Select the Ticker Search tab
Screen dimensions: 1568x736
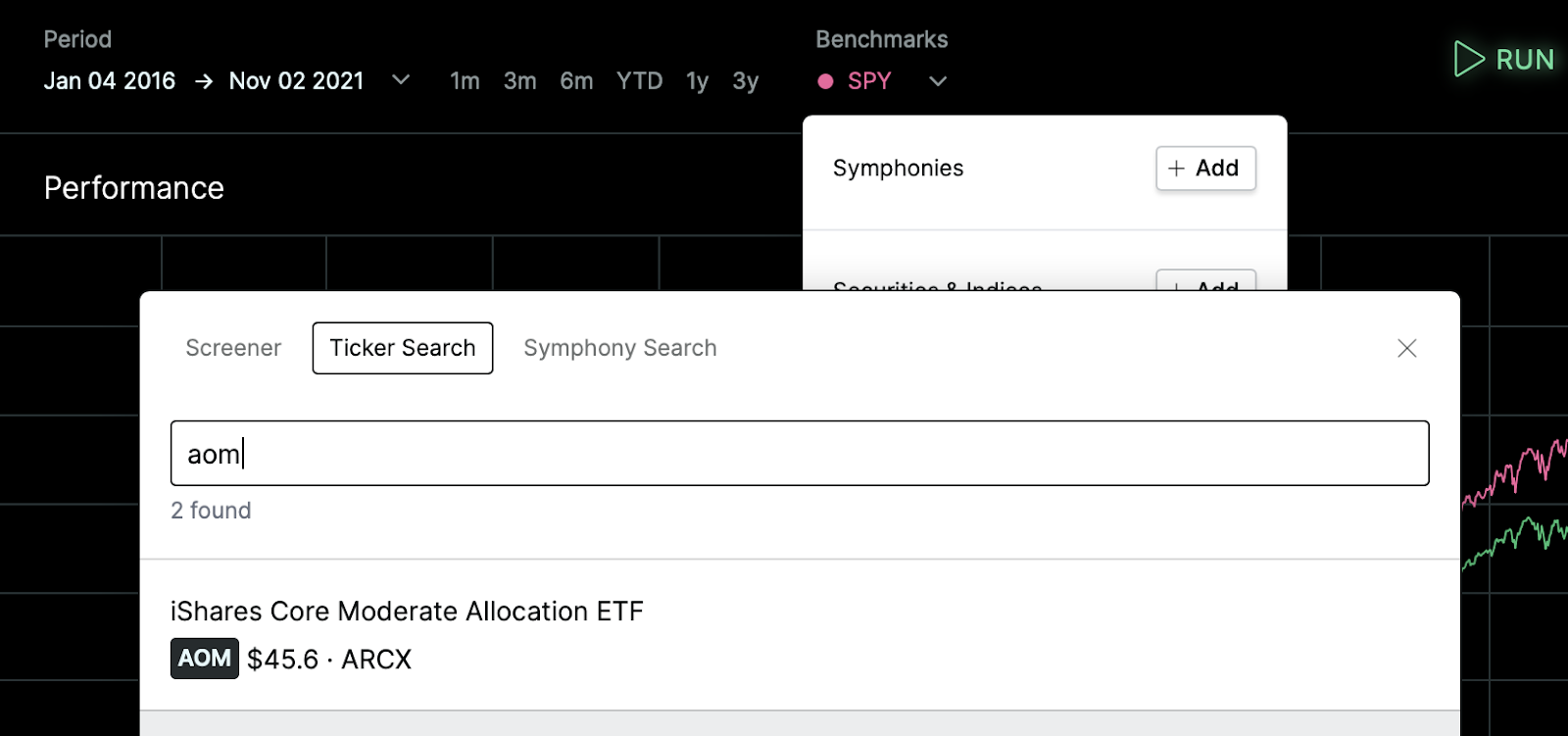(403, 348)
